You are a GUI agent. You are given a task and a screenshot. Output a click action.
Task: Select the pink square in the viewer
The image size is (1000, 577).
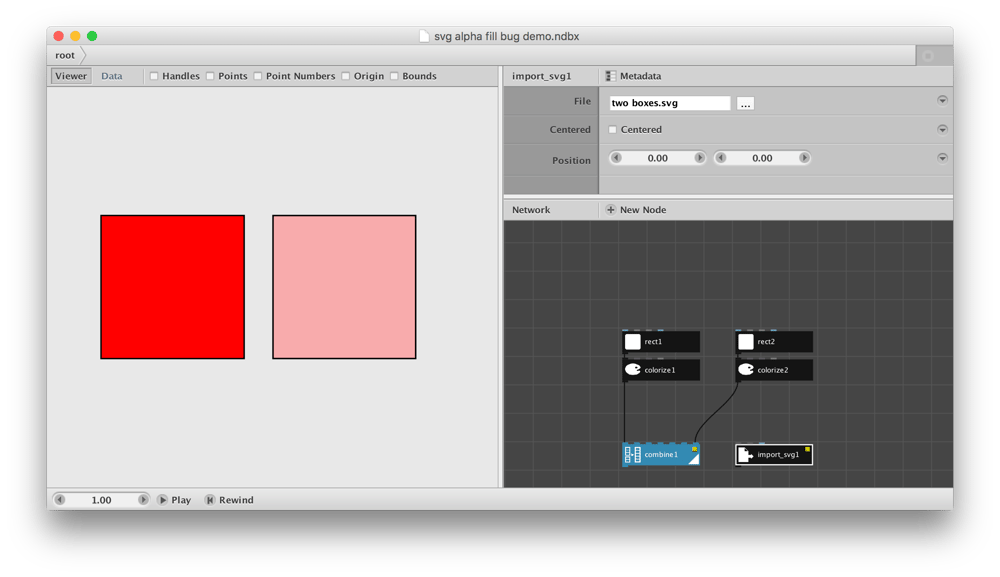click(344, 287)
